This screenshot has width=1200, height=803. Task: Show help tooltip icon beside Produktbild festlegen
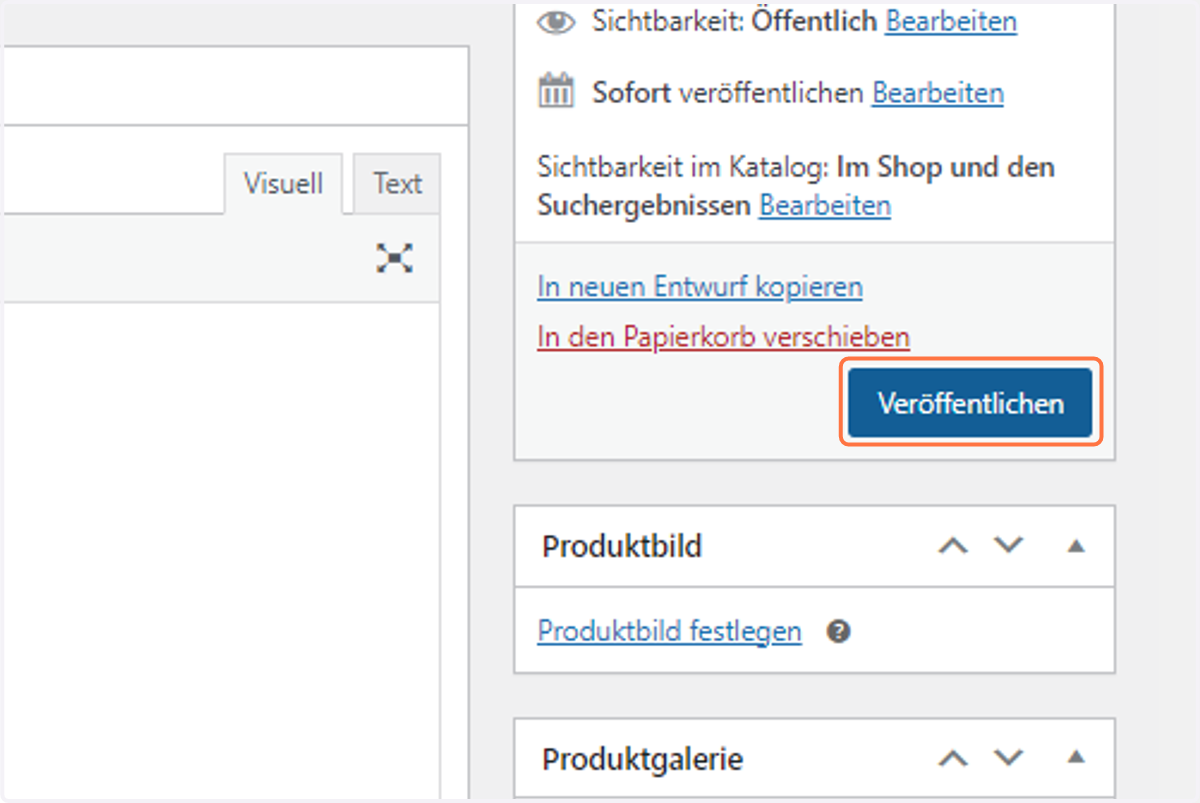click(x=840, y=632)
